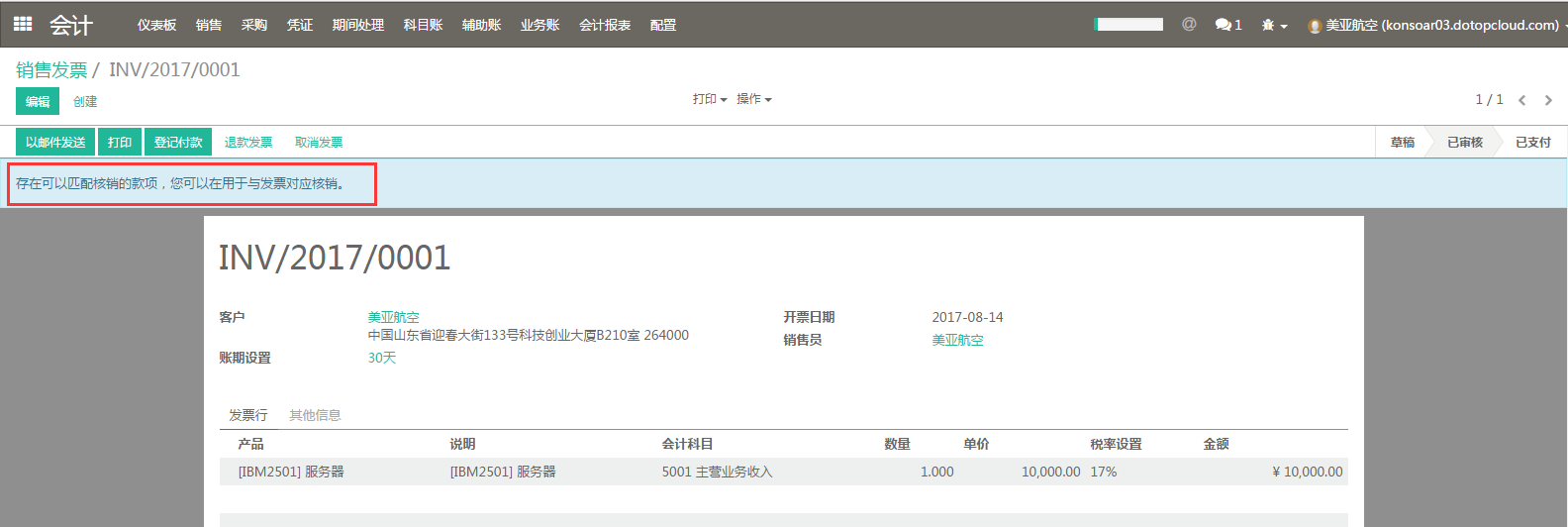The height and width of the screenshot is (527, 1568).
Task: Click the pager text 1 / 1
Action: (x=1489, y=99)
